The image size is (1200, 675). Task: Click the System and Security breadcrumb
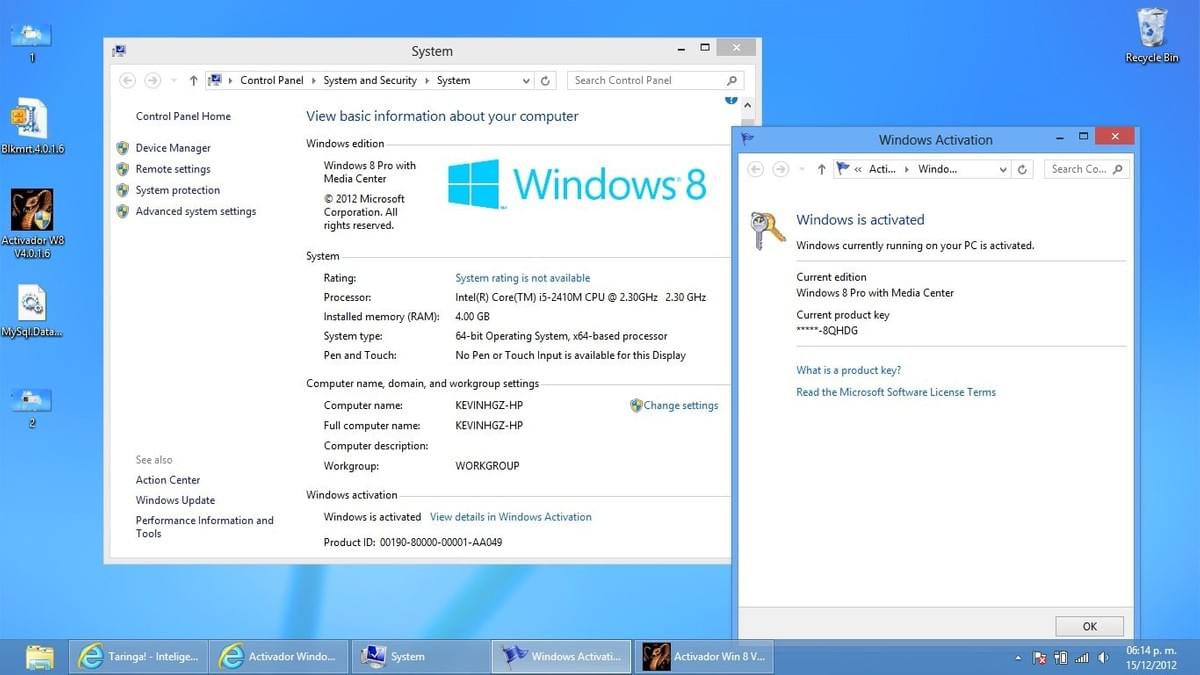click(x=370, y=80)
